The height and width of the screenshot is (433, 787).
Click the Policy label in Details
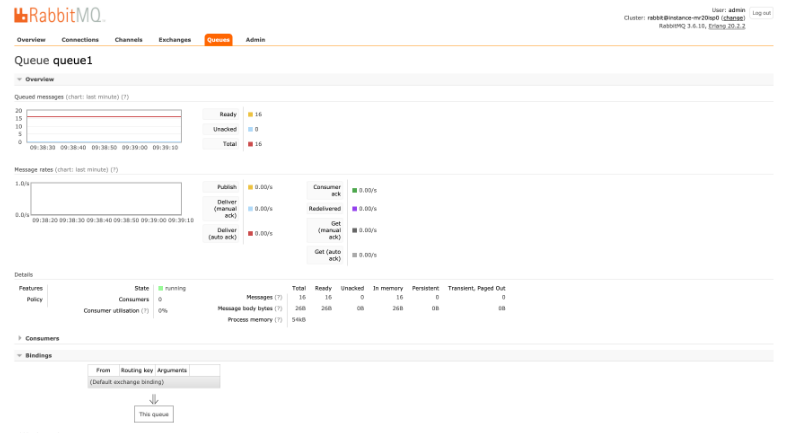(x=35, y=300)
